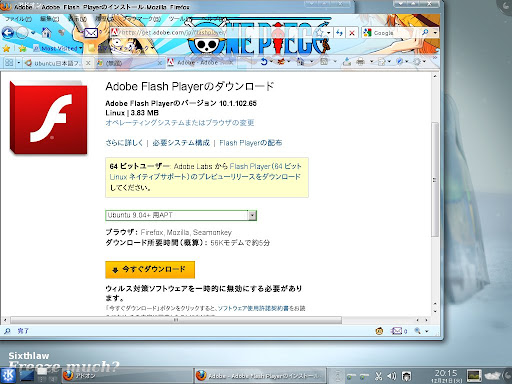This screenshot has height=384, width=512.
Task: Click the scissors Klipper tray icon
Action: point(378,376)
